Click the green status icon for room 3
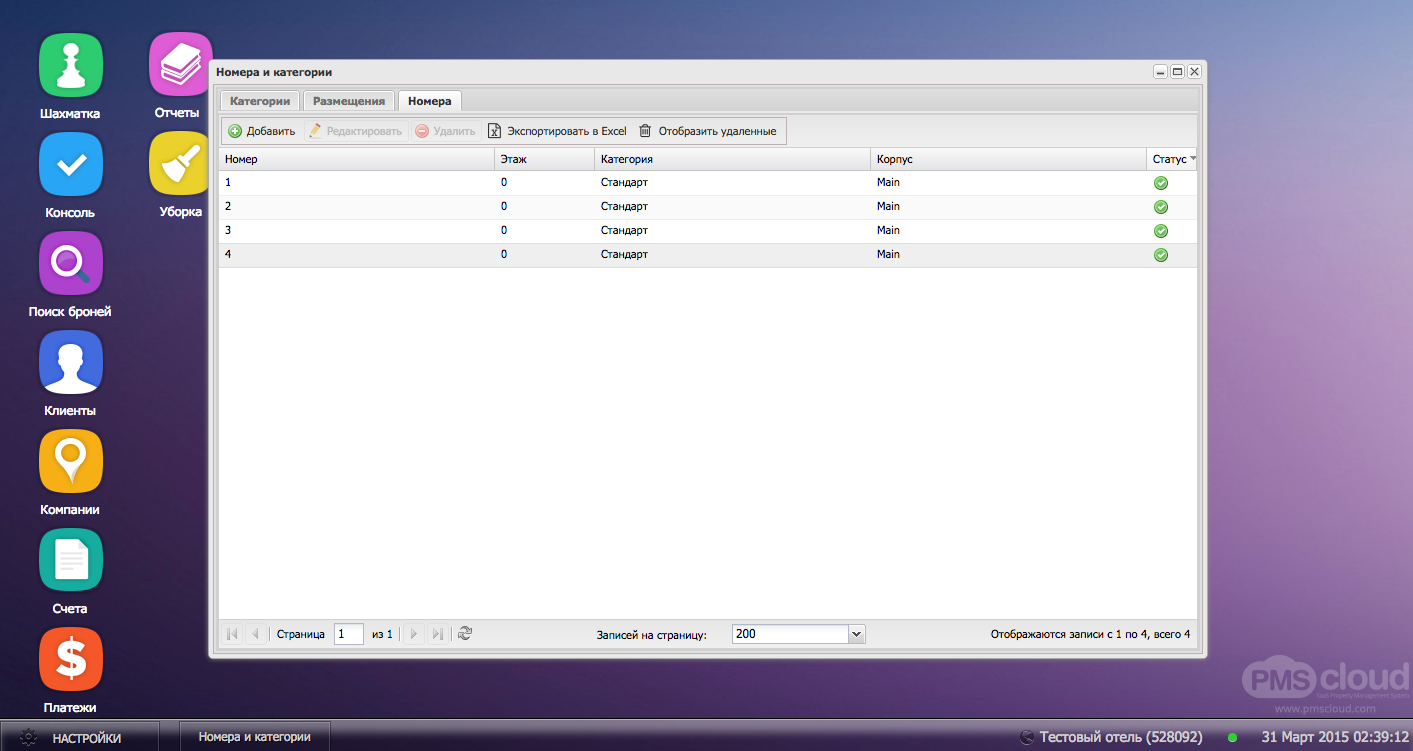Screen dimensions: 1413x751 pyautogui.click(x=1161, y=231)
